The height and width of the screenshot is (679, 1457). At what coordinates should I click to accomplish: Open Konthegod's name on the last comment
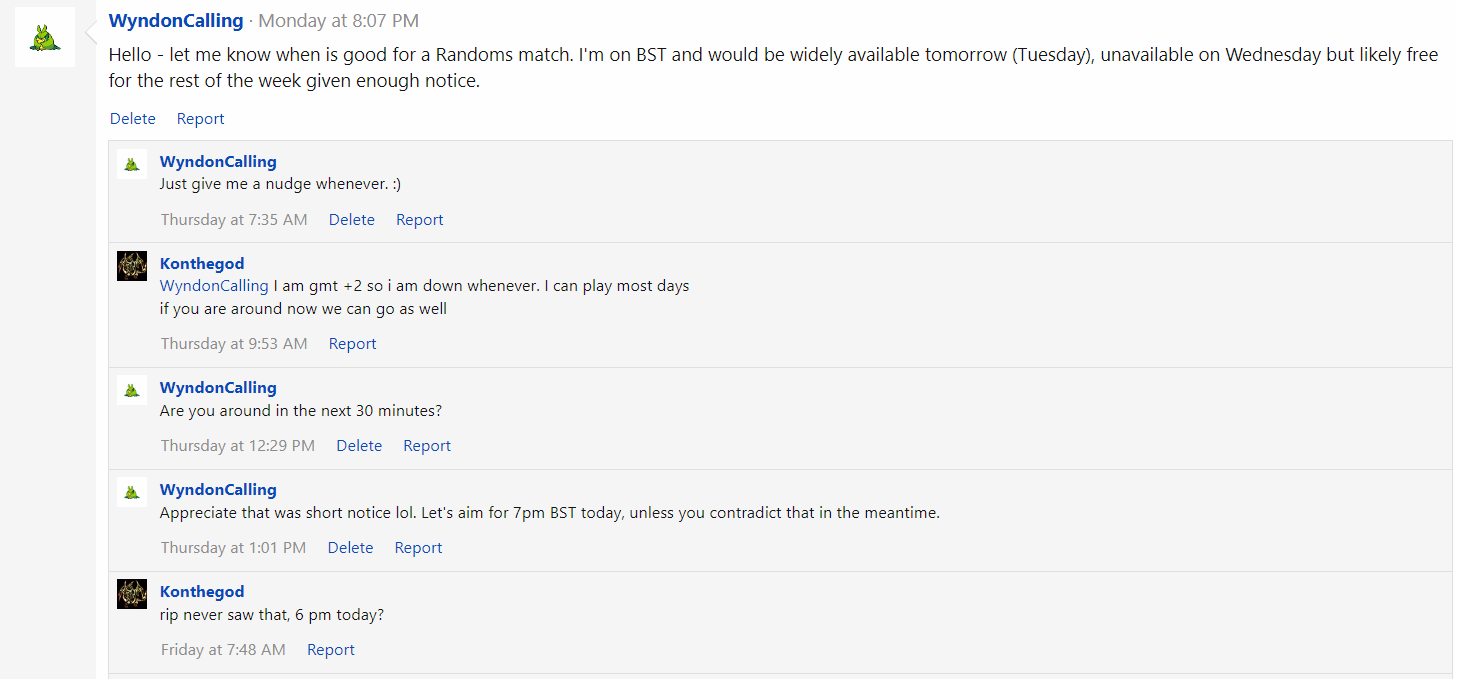coord(202,591)
